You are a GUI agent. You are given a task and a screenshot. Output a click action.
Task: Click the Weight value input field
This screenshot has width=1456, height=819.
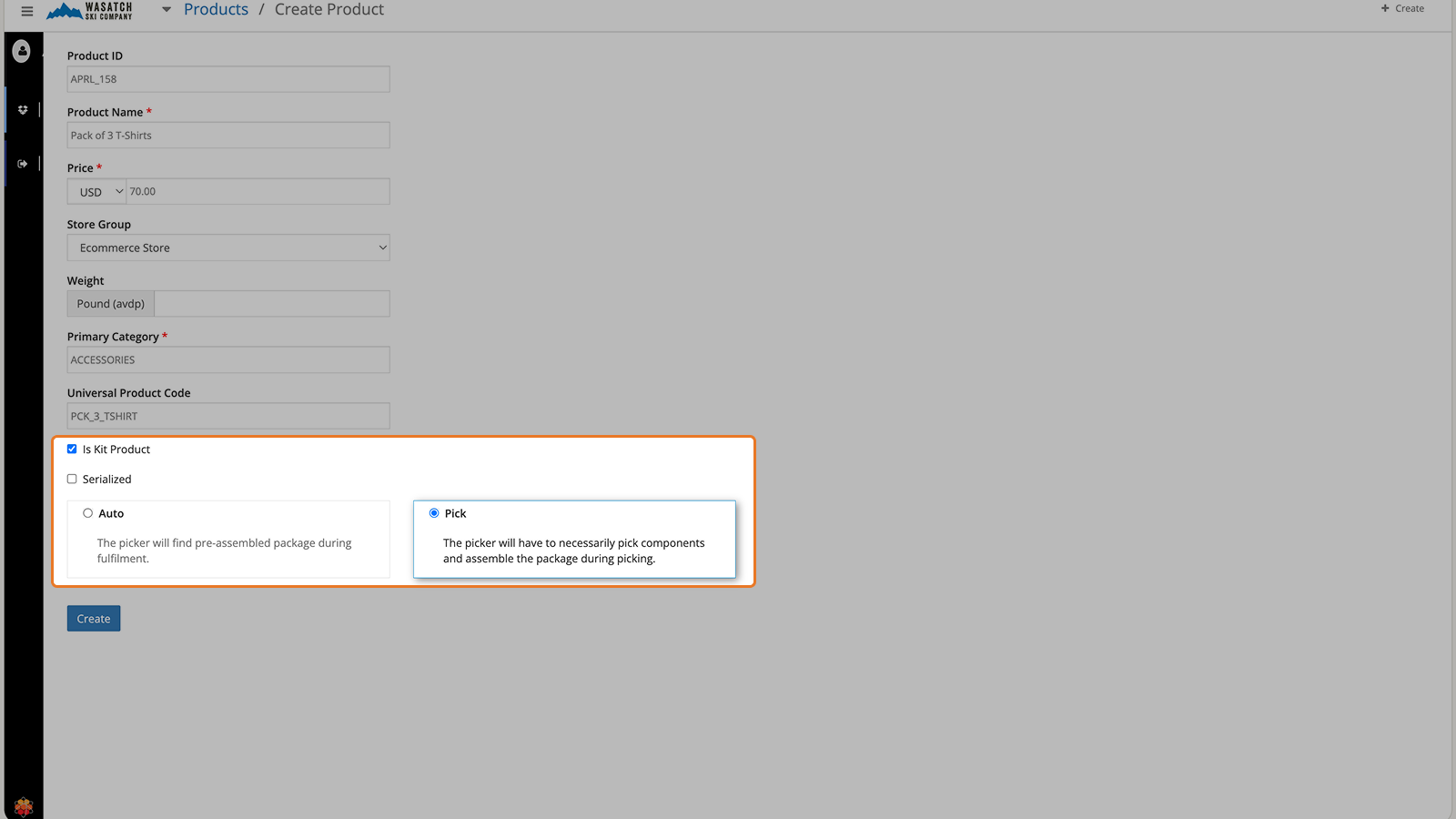click(272, 304)
